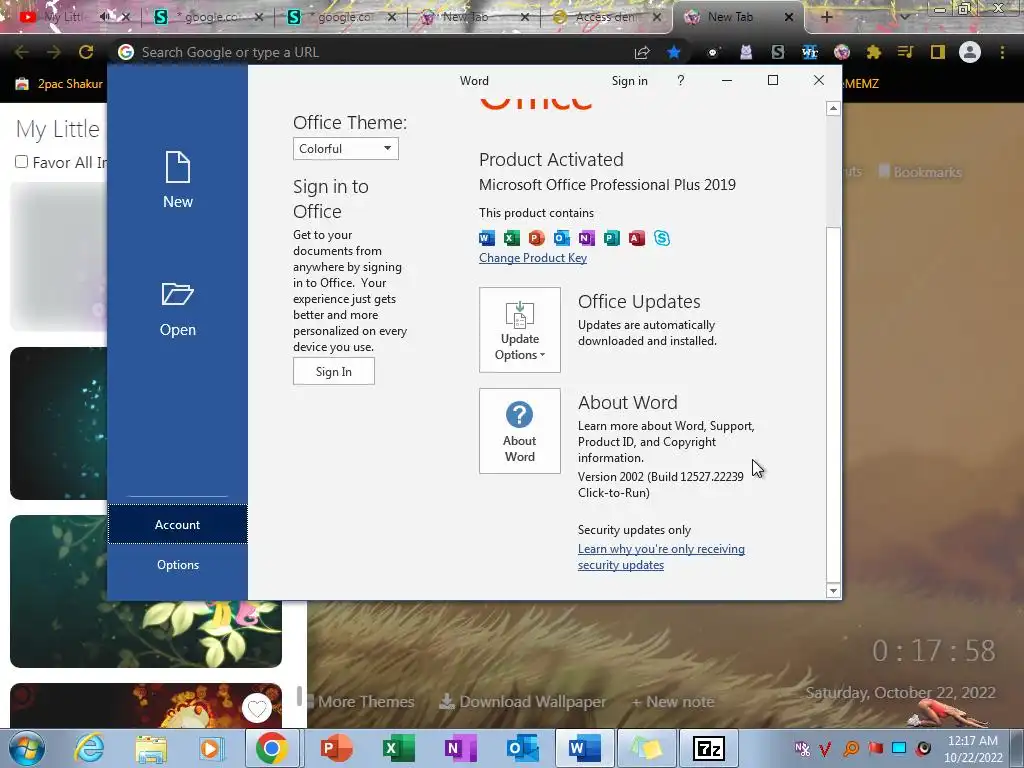Open the Office Theme Colorful combo box
The image size is (1024, 768).
pos(345,149)
